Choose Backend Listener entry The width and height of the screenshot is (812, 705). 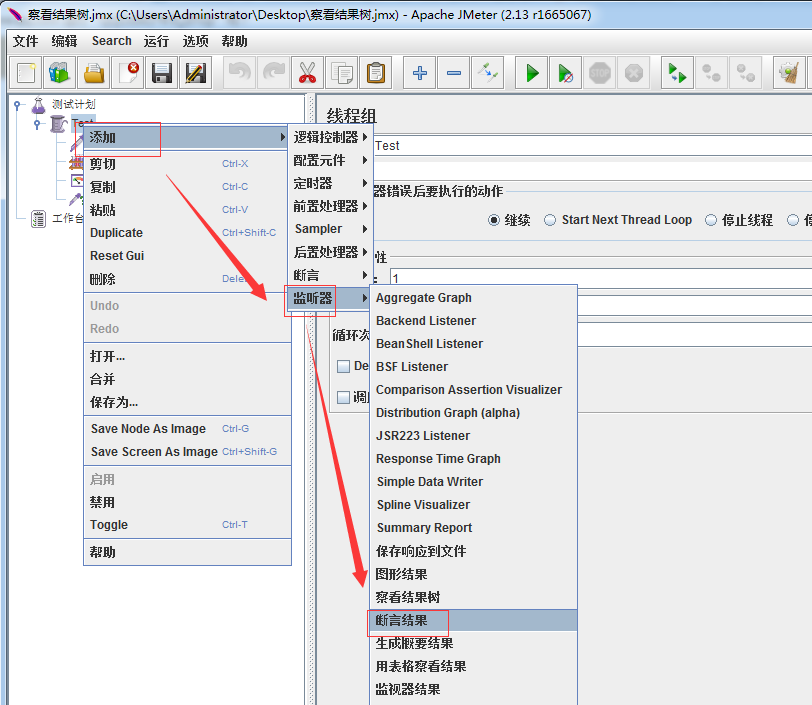tap(473, 321)
